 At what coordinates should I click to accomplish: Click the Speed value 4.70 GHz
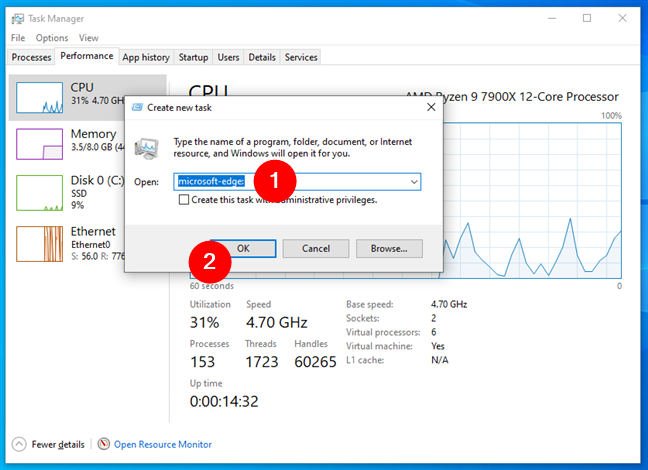276,322
